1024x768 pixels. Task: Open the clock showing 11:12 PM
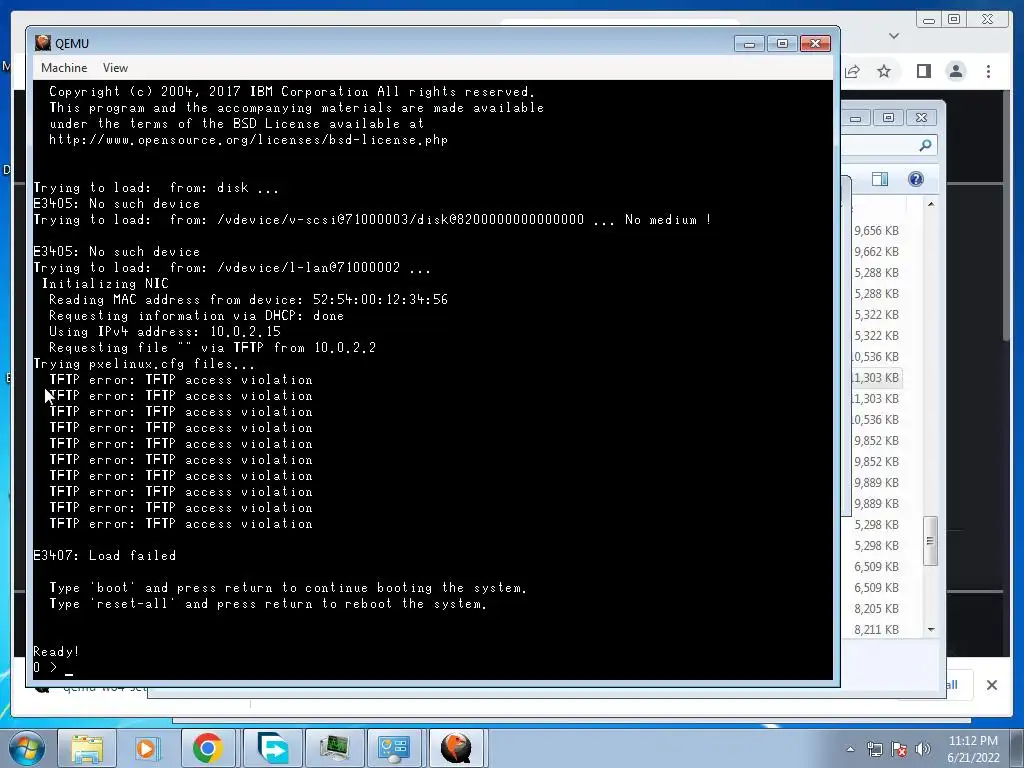click(x=973, y=749)
